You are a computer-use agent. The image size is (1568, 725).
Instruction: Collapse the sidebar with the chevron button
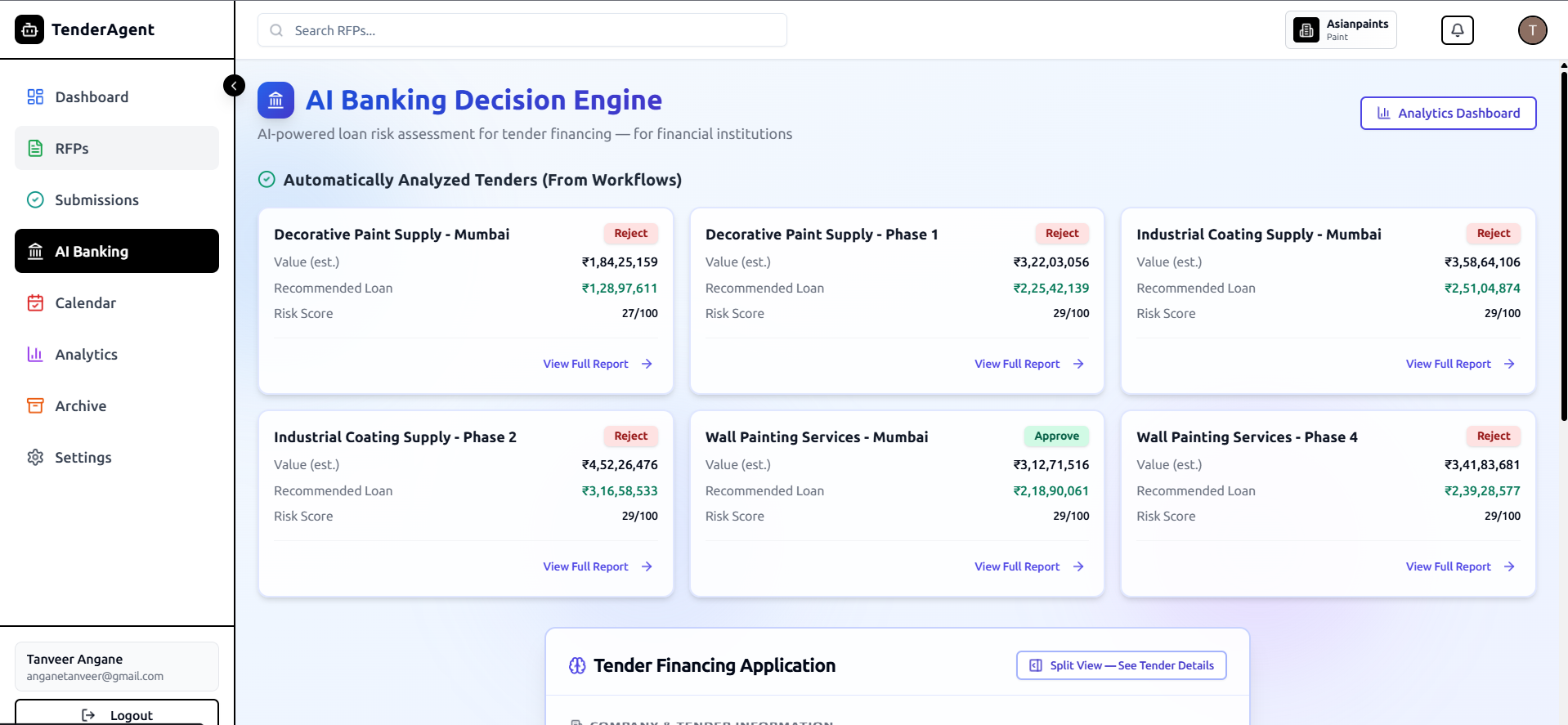point(234,85)
